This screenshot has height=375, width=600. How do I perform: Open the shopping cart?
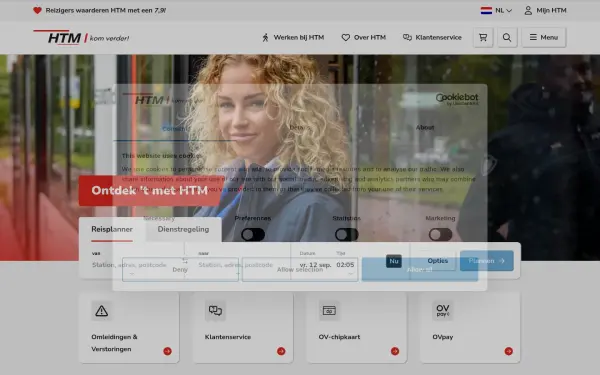[x=483, y=37]
